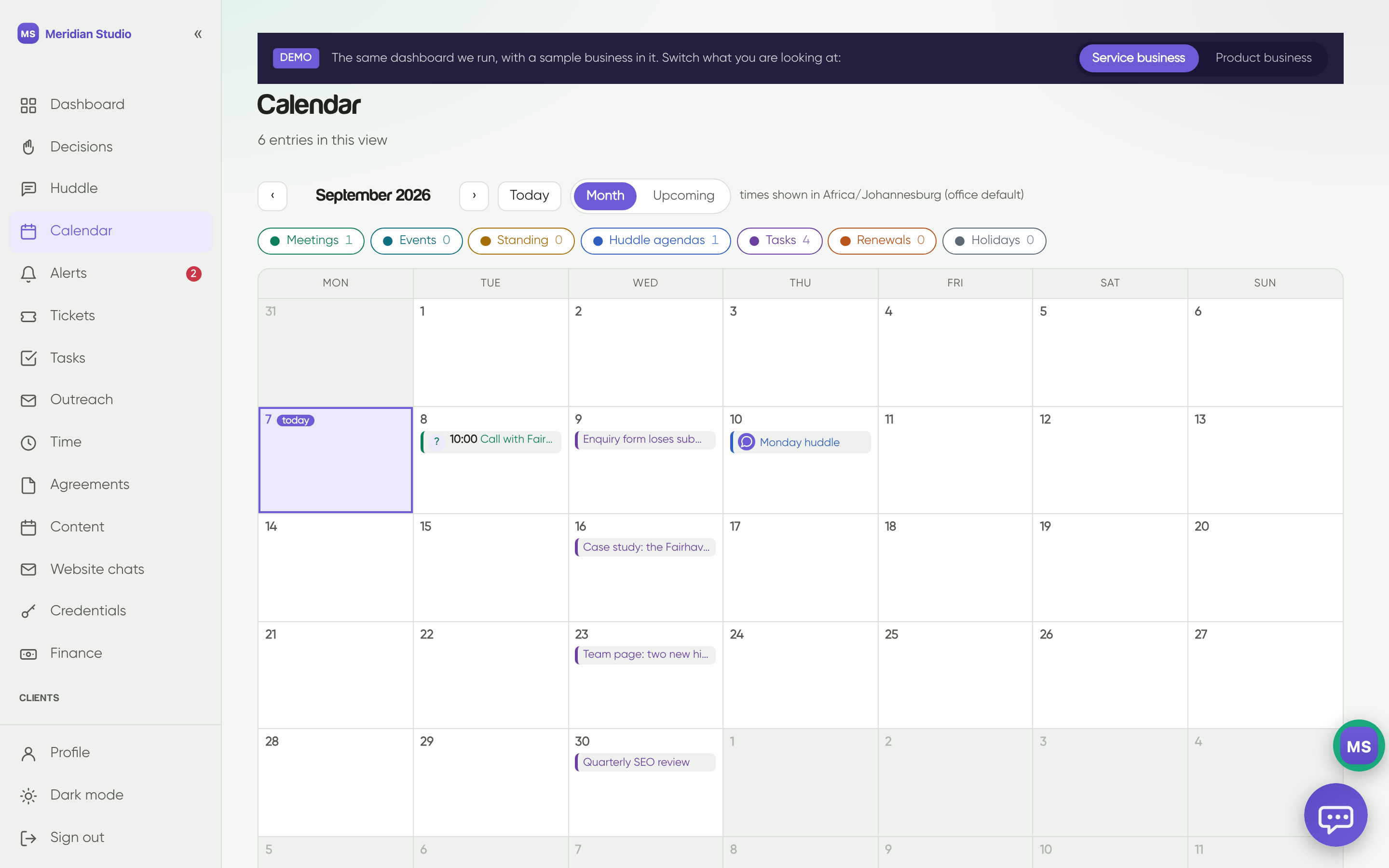1389x868 pixels.
Task: Click the Content calendar icon
Action: [28, 528]
